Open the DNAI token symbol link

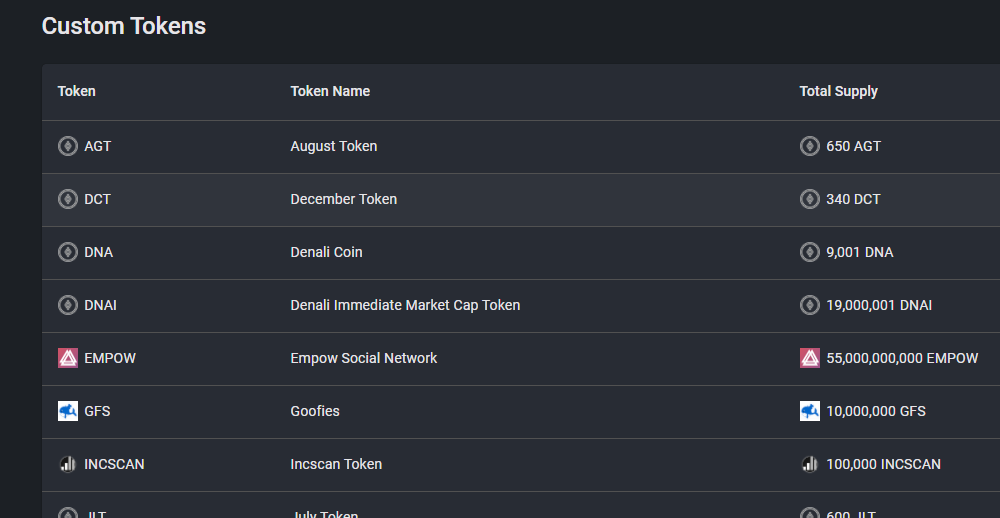(x=100, y=305)
